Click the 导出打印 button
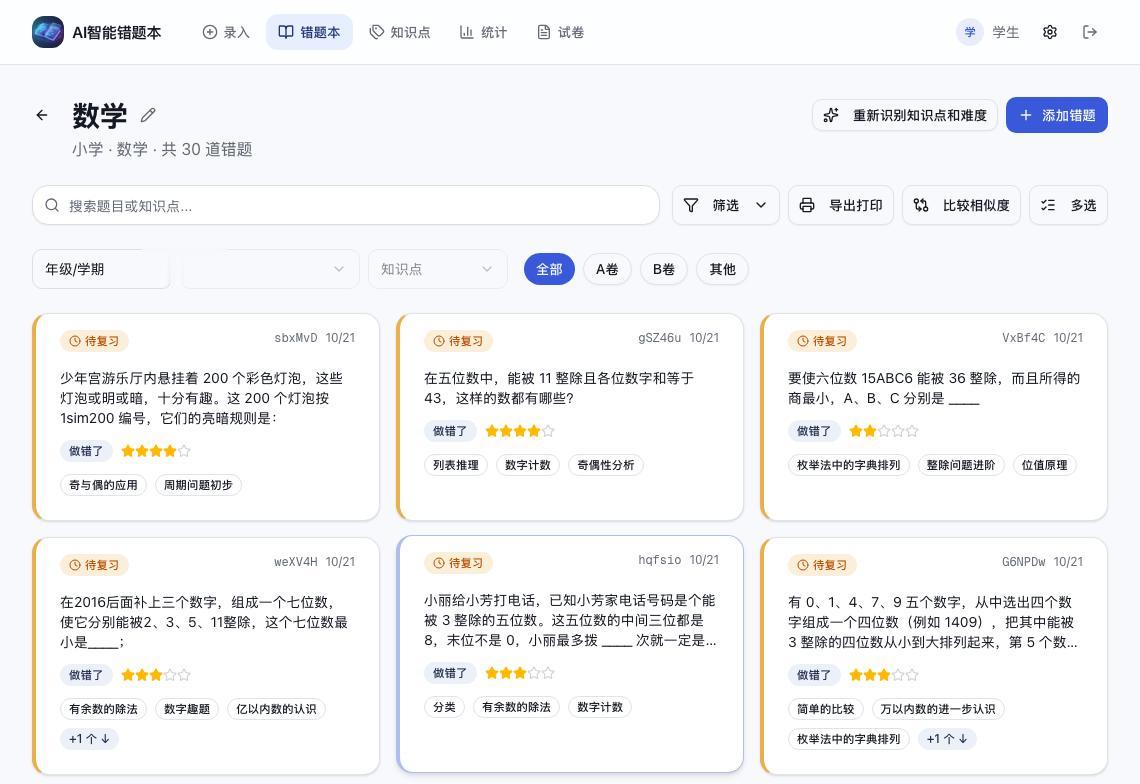Image resolution: width=1140 pixels, height=784 pixels. (x=840, y=205)
